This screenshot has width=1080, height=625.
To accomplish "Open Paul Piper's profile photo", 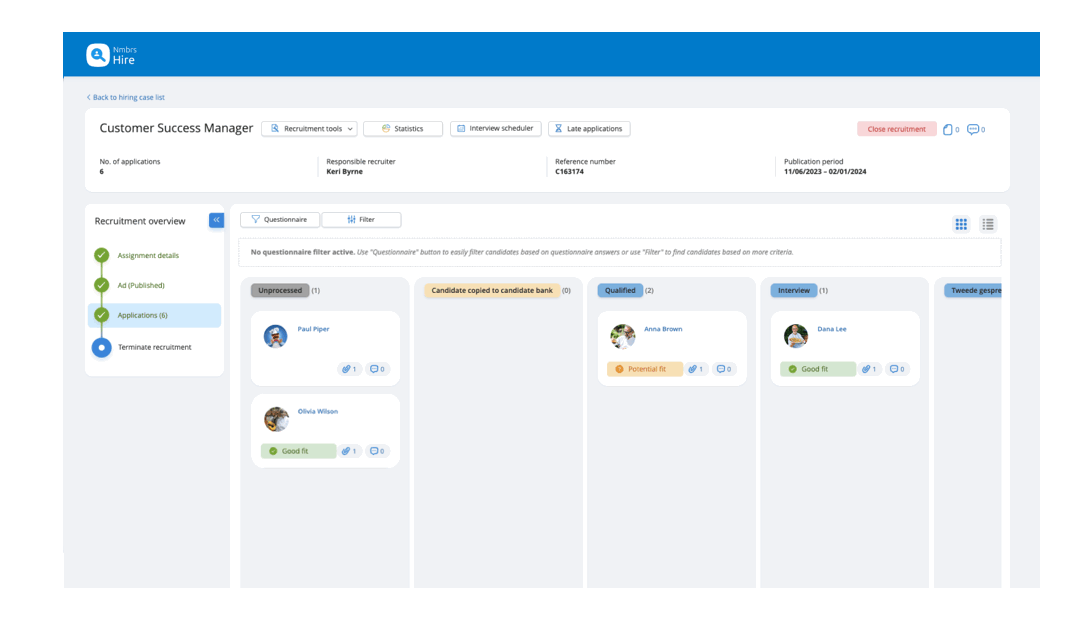I will point(276,336).
